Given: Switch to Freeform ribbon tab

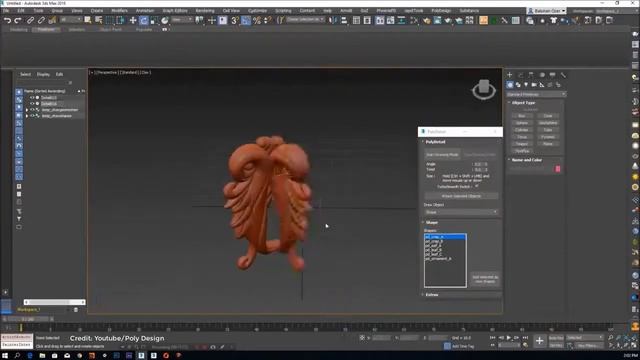Looking at the screenshot, I should (46, 29).
